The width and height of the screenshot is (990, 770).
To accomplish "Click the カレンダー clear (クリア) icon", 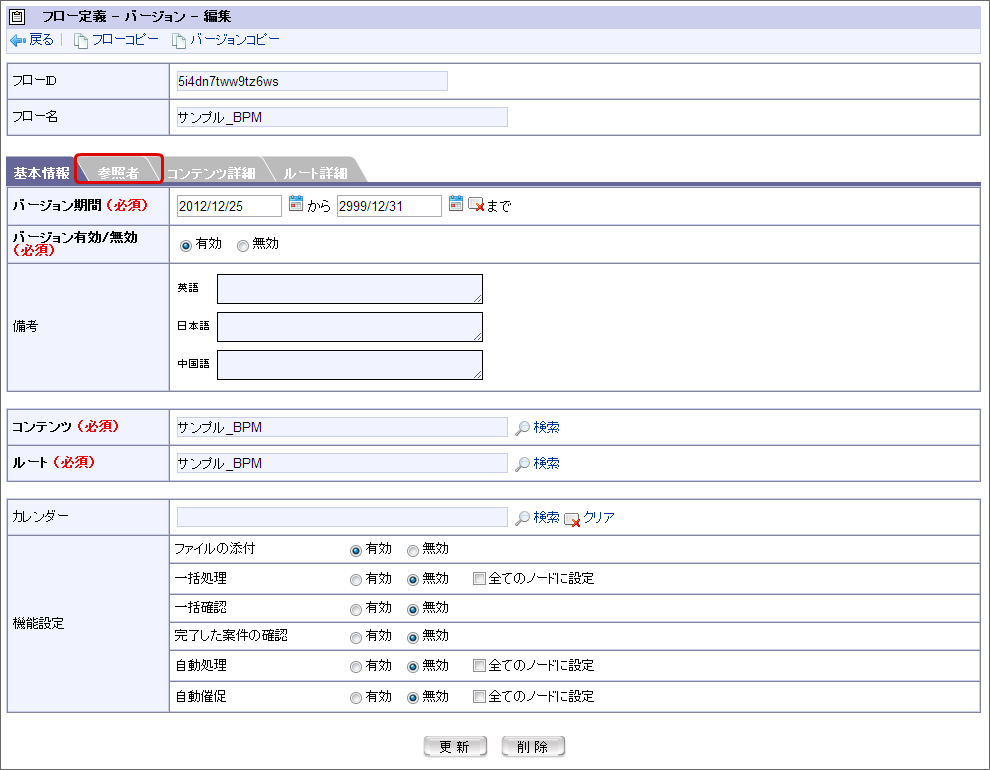I will [572, 518].
